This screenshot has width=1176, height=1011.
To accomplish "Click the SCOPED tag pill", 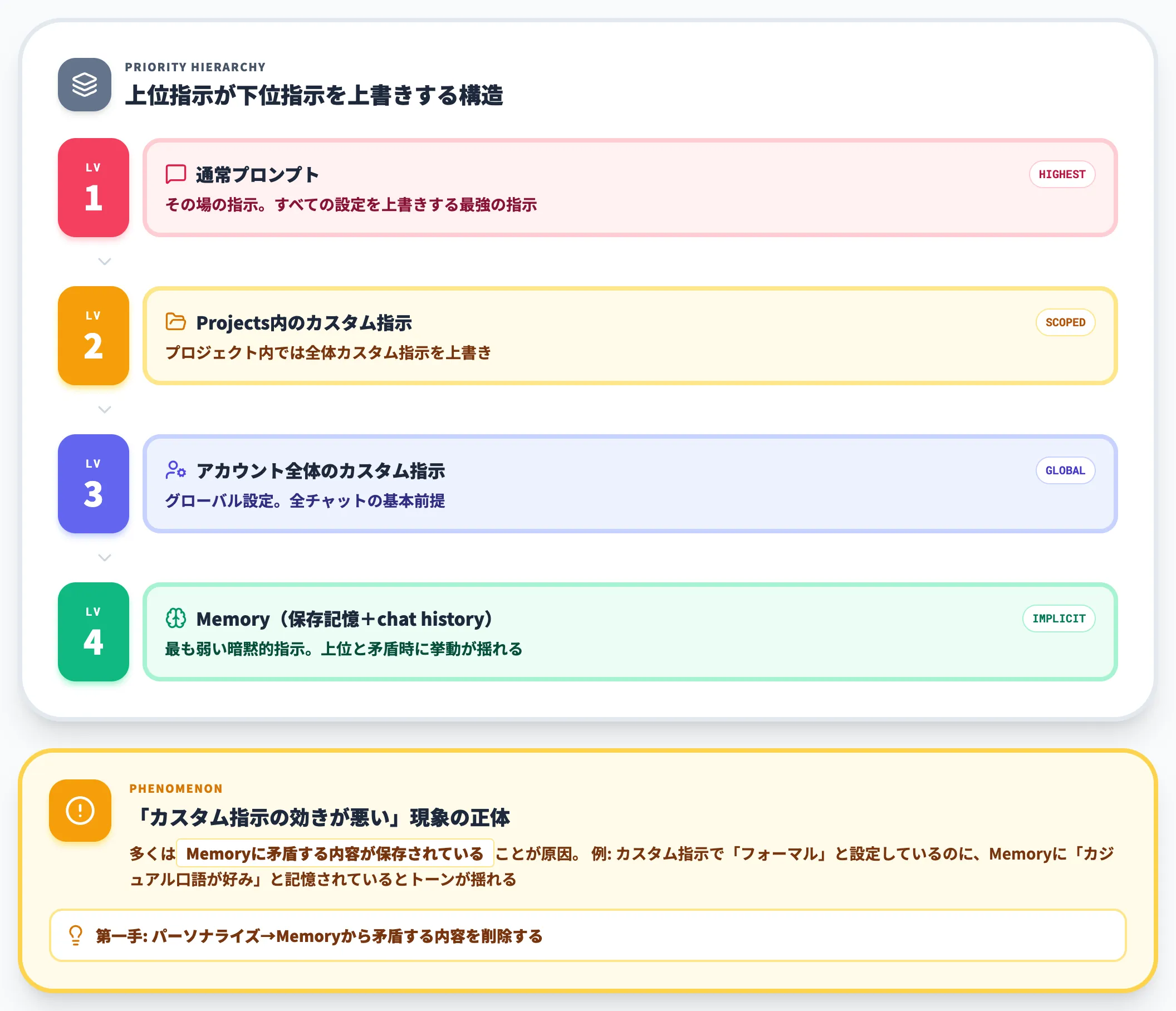I will pos(1065,322).
